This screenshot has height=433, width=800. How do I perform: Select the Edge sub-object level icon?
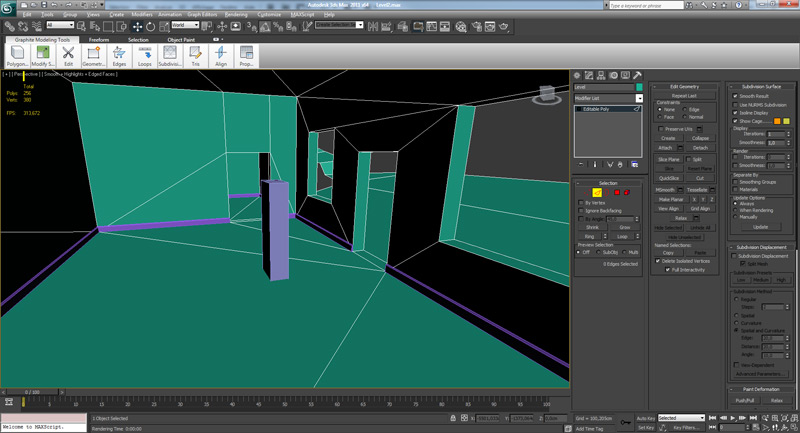[596, 192]
